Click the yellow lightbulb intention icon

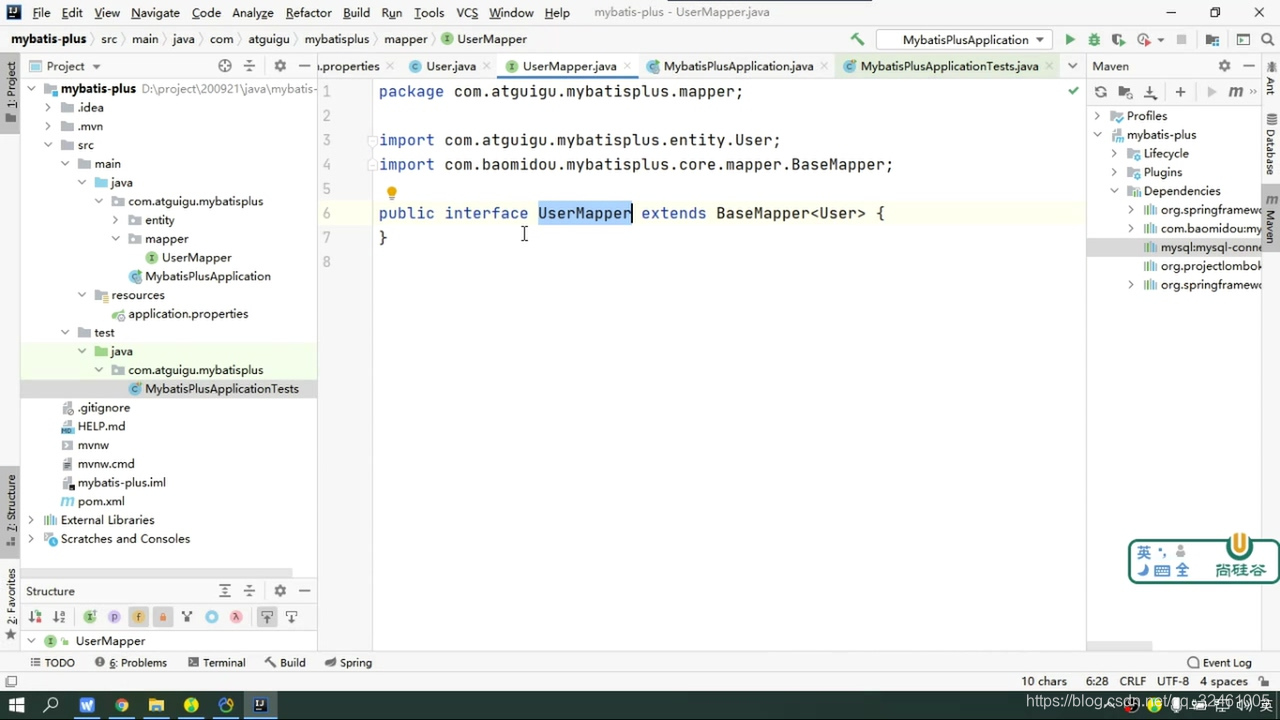(391, 194)
